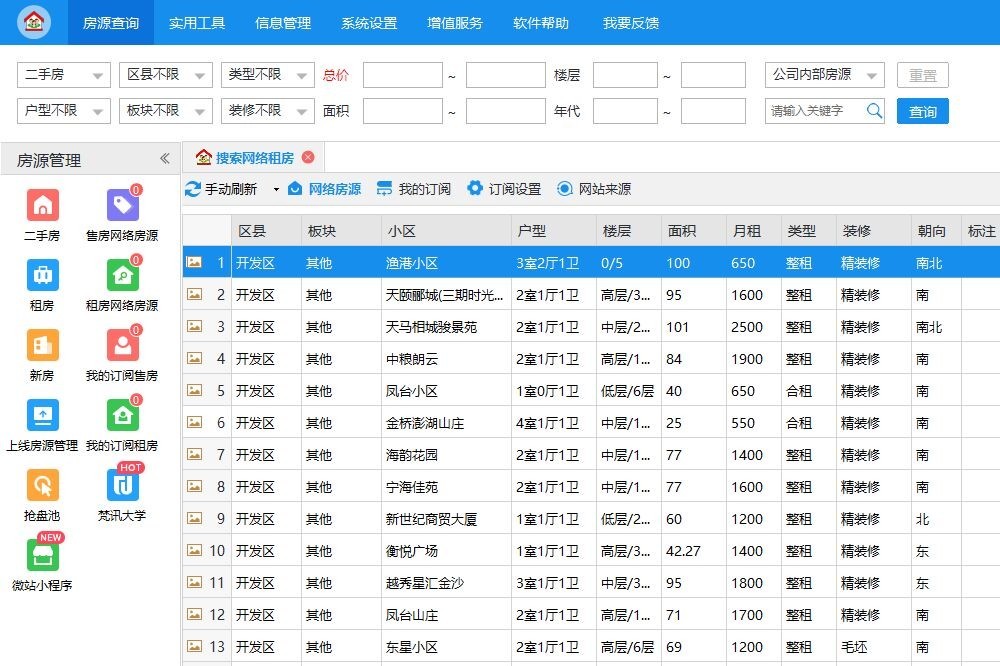Screen dimensions: 1000x666
Task: Open 我的订阅租房 via its icon
Action: point(122,416)
